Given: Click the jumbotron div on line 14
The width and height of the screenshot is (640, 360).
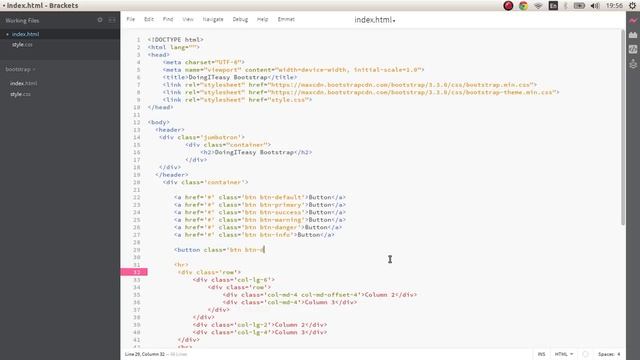Looking at the screenshot, I should pyautogui.click(x=202, y=137).
